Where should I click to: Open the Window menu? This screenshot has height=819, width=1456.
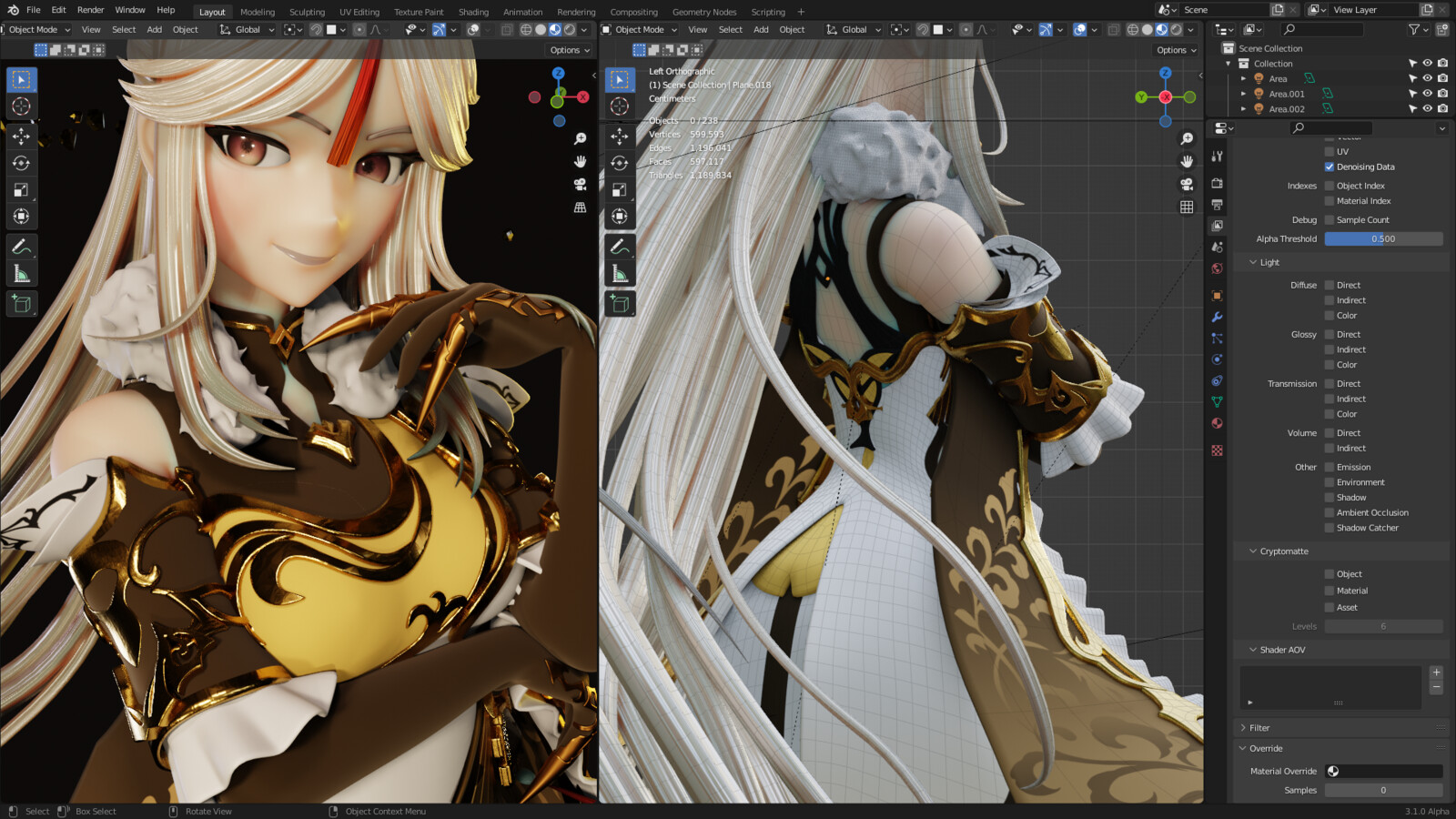click(130, 10)
